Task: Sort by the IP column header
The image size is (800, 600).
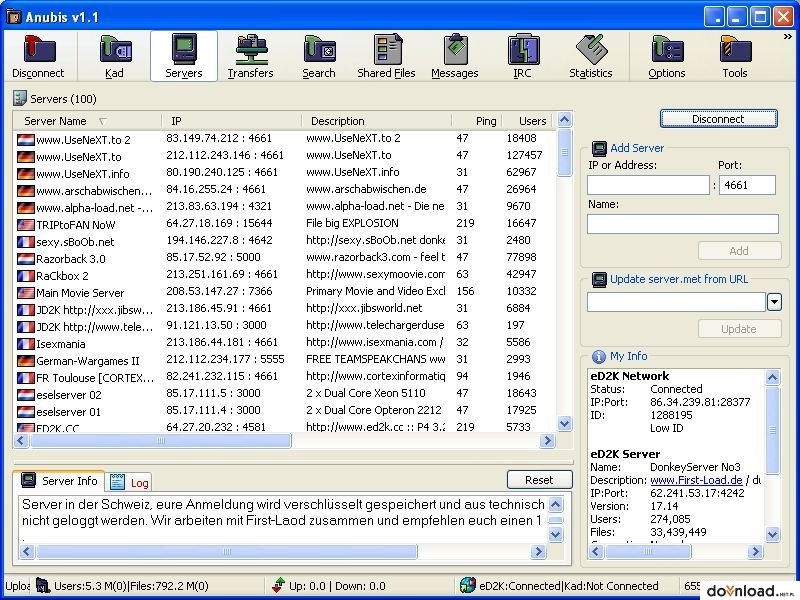Action: point(232,121)
